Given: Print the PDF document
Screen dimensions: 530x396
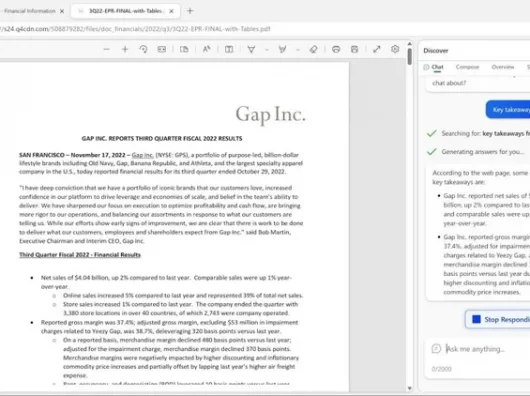Looking at the screenshot, I should 336,49.
